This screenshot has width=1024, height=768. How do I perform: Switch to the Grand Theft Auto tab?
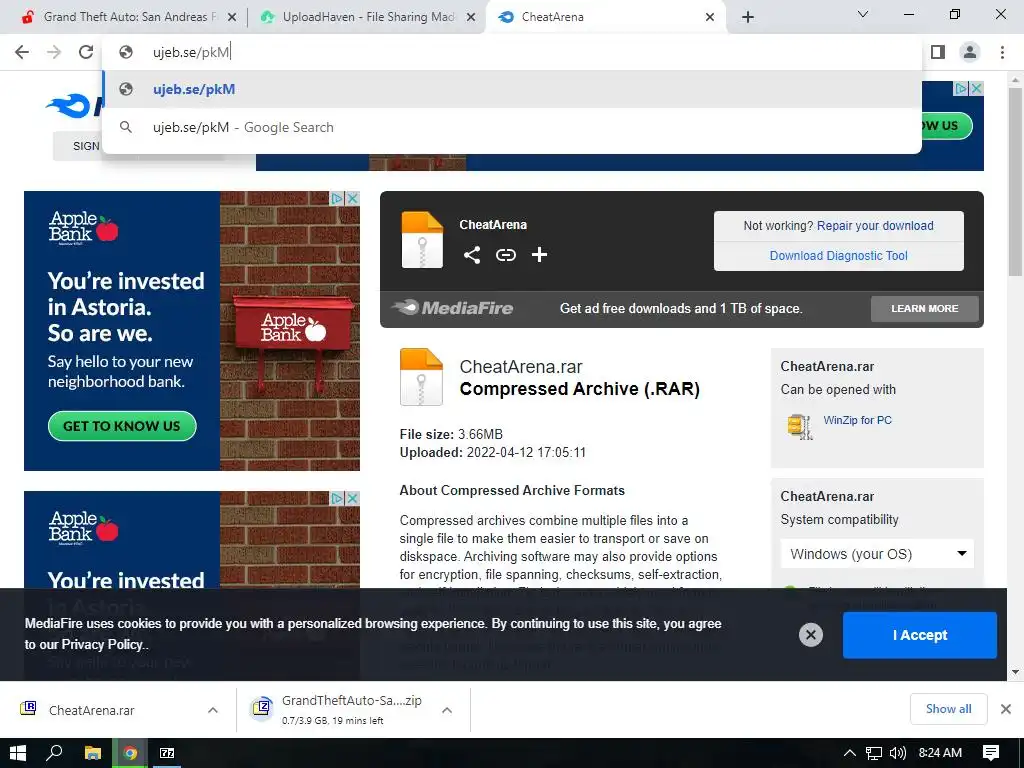pyautogui.click(x=123, y=17)
